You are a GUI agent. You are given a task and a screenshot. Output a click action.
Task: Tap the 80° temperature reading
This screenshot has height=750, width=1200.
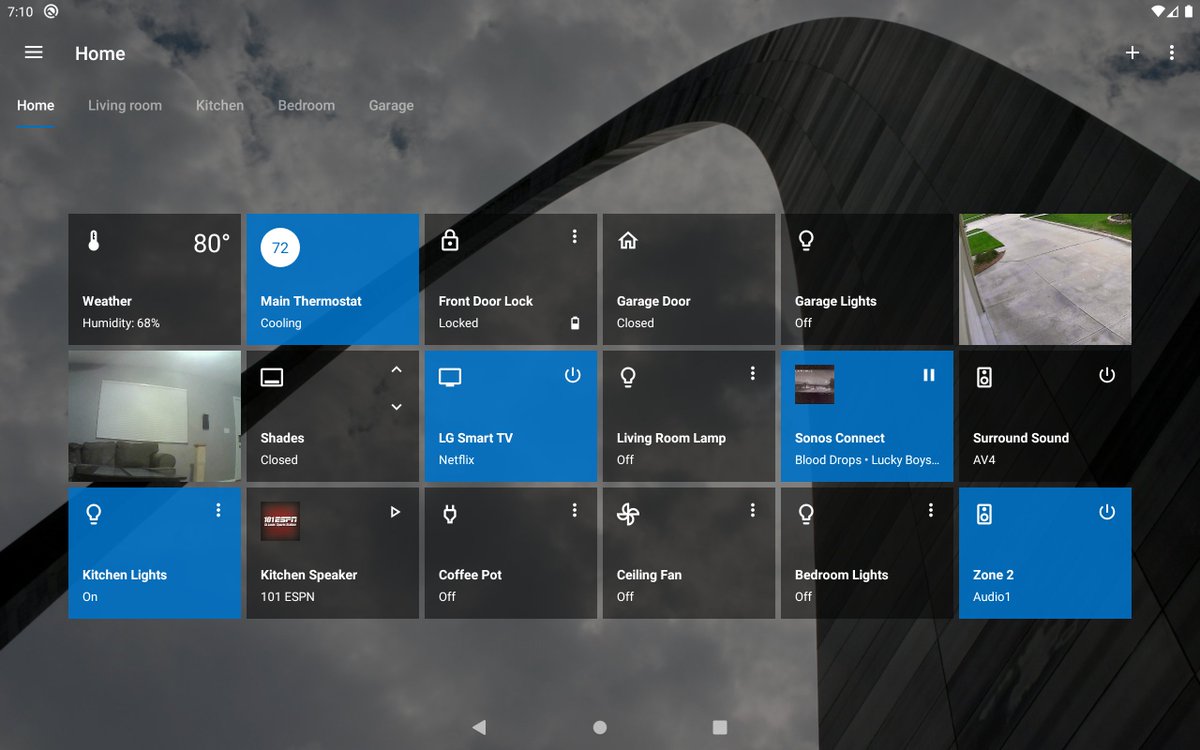point(211,243)
